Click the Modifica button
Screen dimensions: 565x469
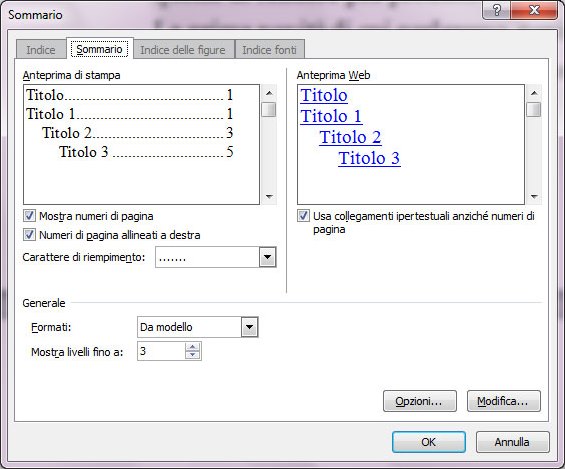pos(503,401)
